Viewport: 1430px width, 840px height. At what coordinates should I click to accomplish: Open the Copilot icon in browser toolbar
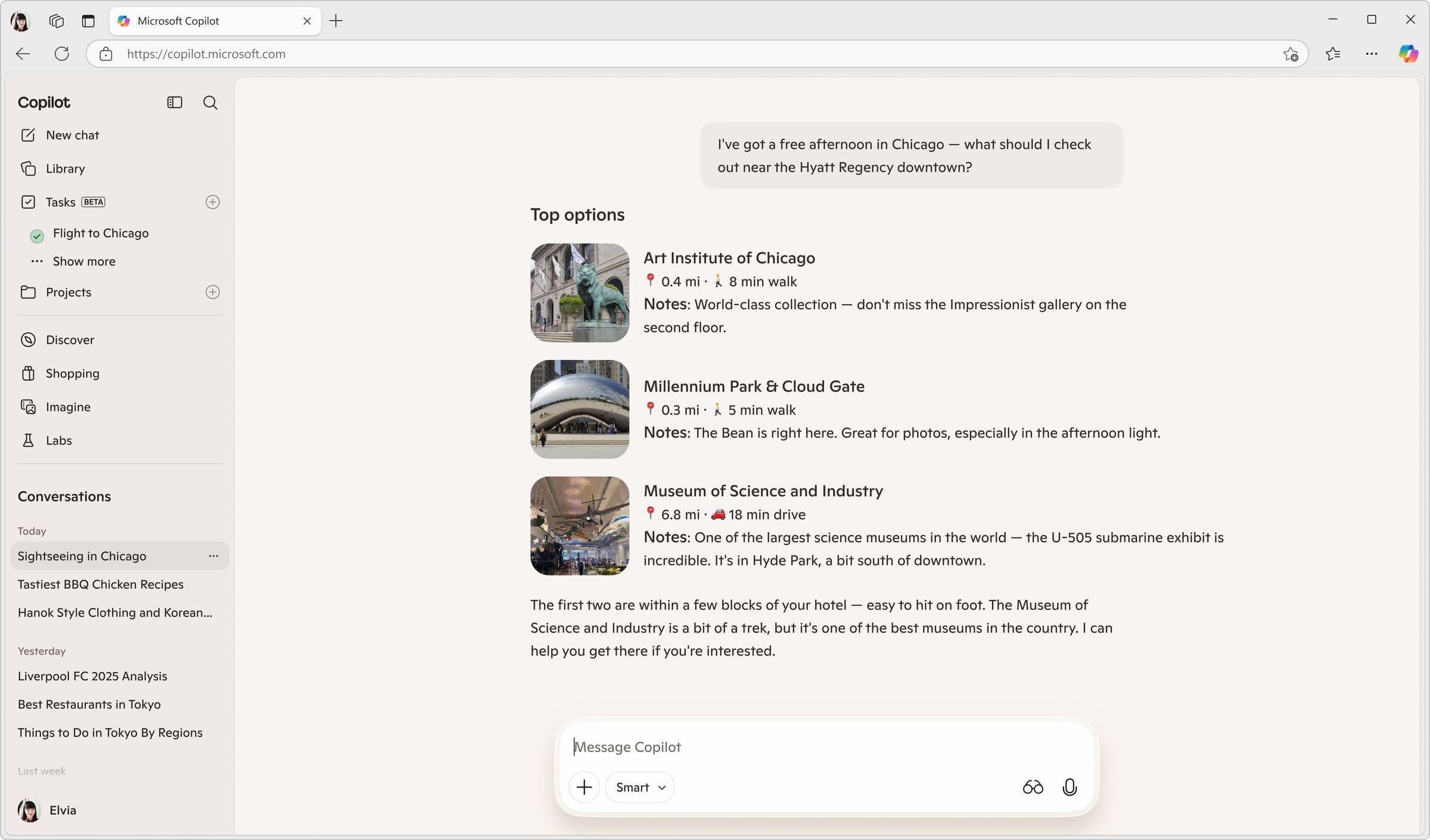tap(1409, 54)
